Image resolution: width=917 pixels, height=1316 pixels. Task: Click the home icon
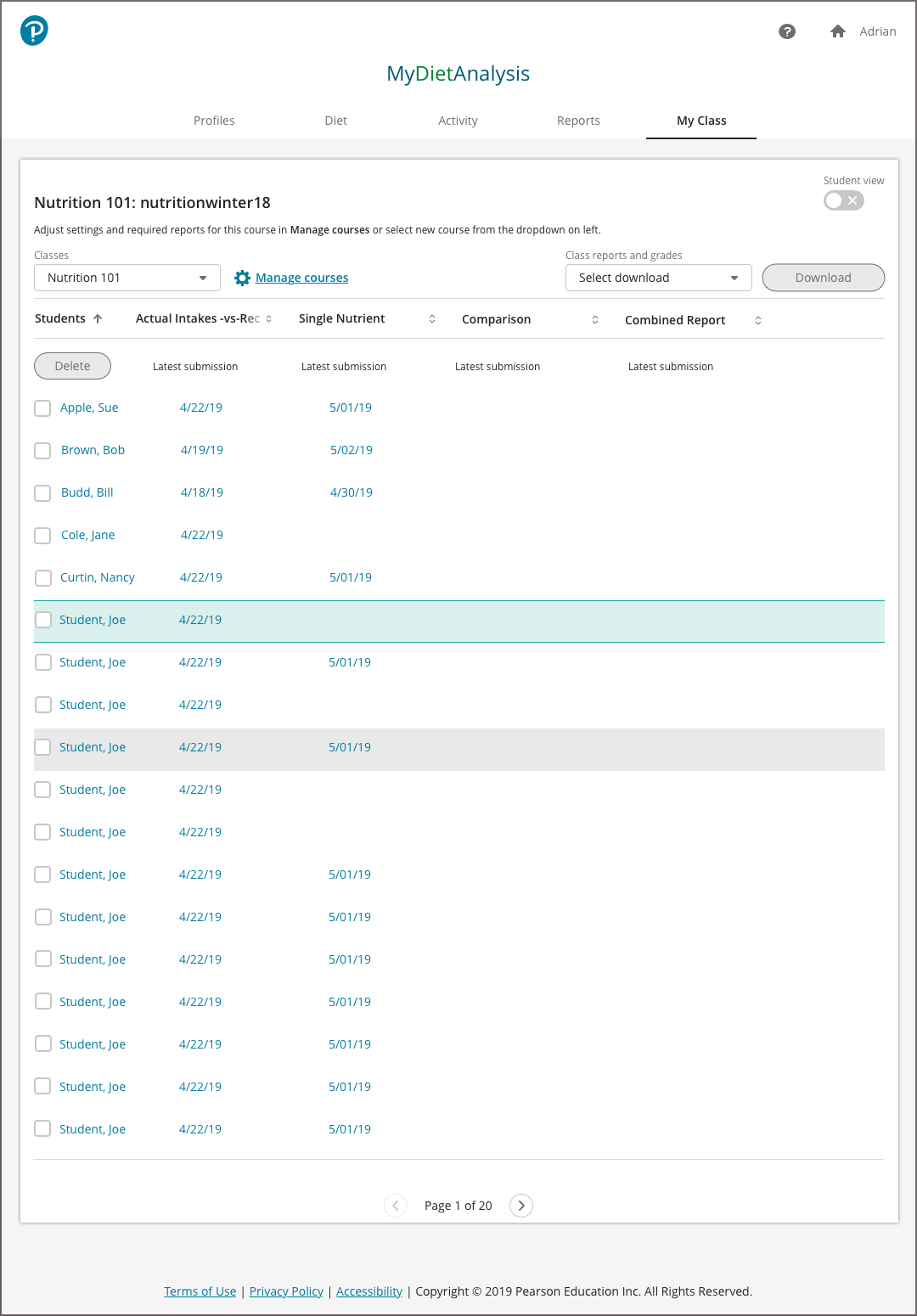pos(837,31)
